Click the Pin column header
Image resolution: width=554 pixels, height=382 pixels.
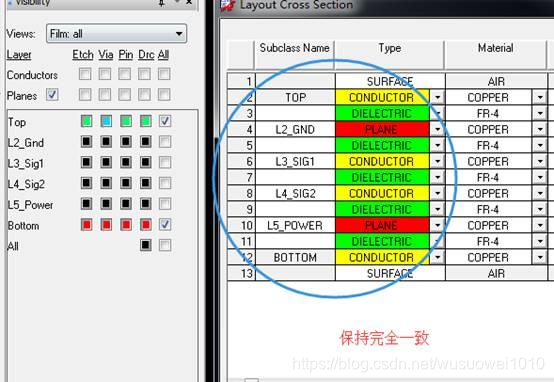(126, 55)
